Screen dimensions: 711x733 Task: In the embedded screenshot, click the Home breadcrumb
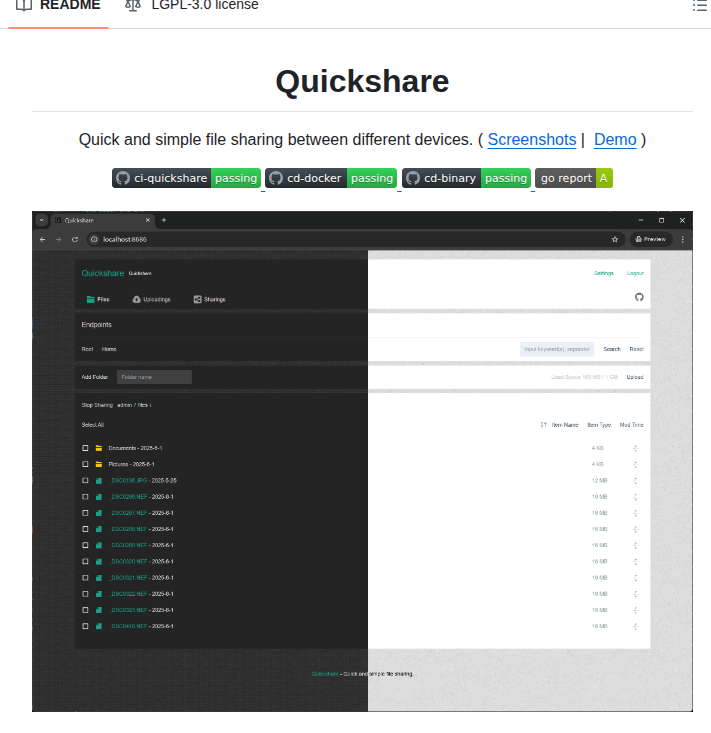(109, 349)
